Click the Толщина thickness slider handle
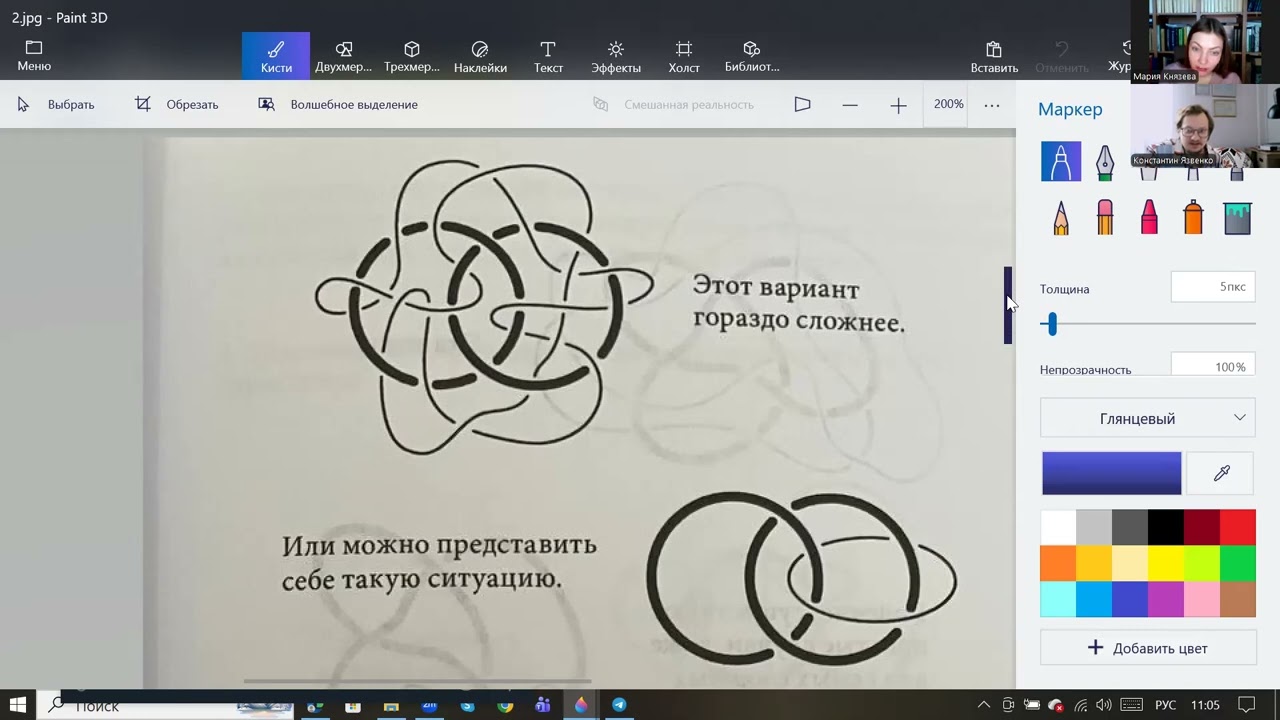Screen dimensions: 1280x720 click(x=1051, y=323)
